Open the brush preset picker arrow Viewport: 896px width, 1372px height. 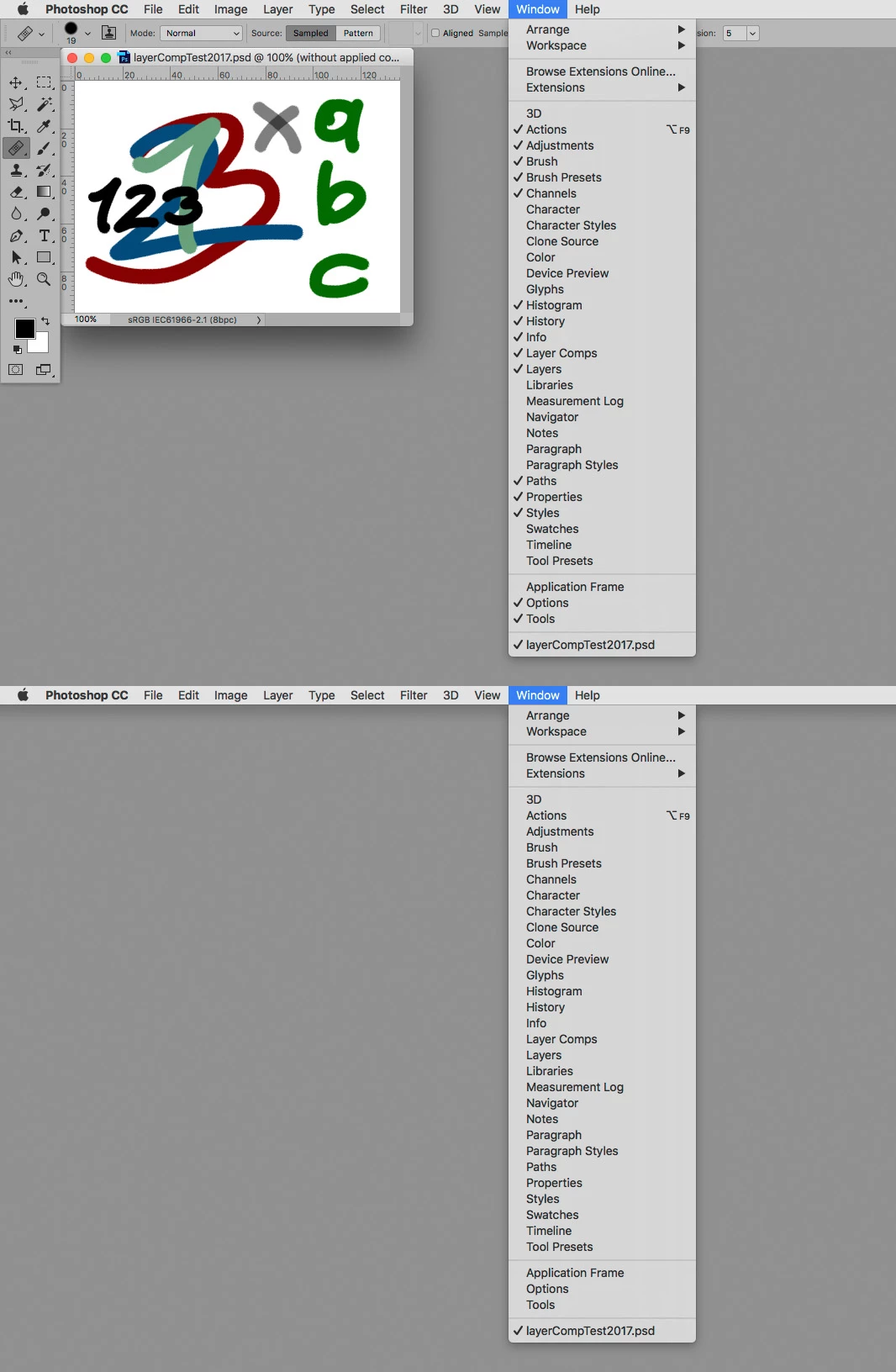[87, 34]
